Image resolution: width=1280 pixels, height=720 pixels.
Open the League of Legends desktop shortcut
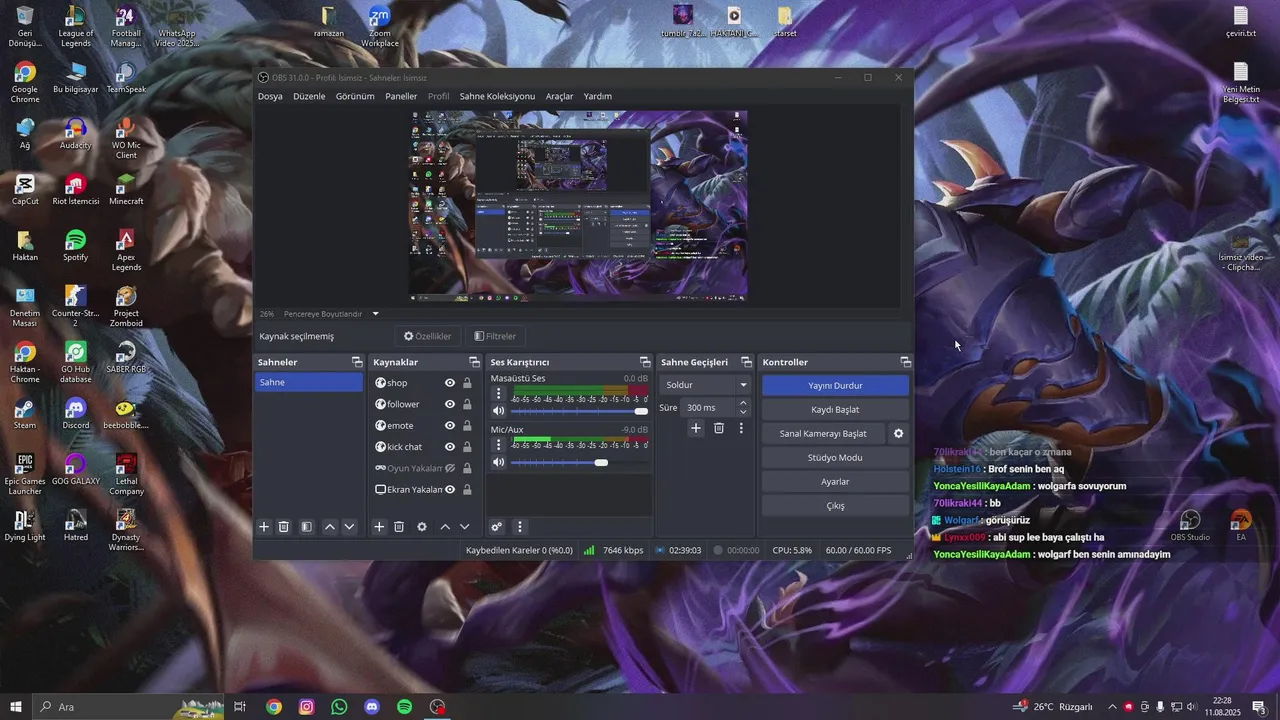pyautogui.click(x=75, y=27)
